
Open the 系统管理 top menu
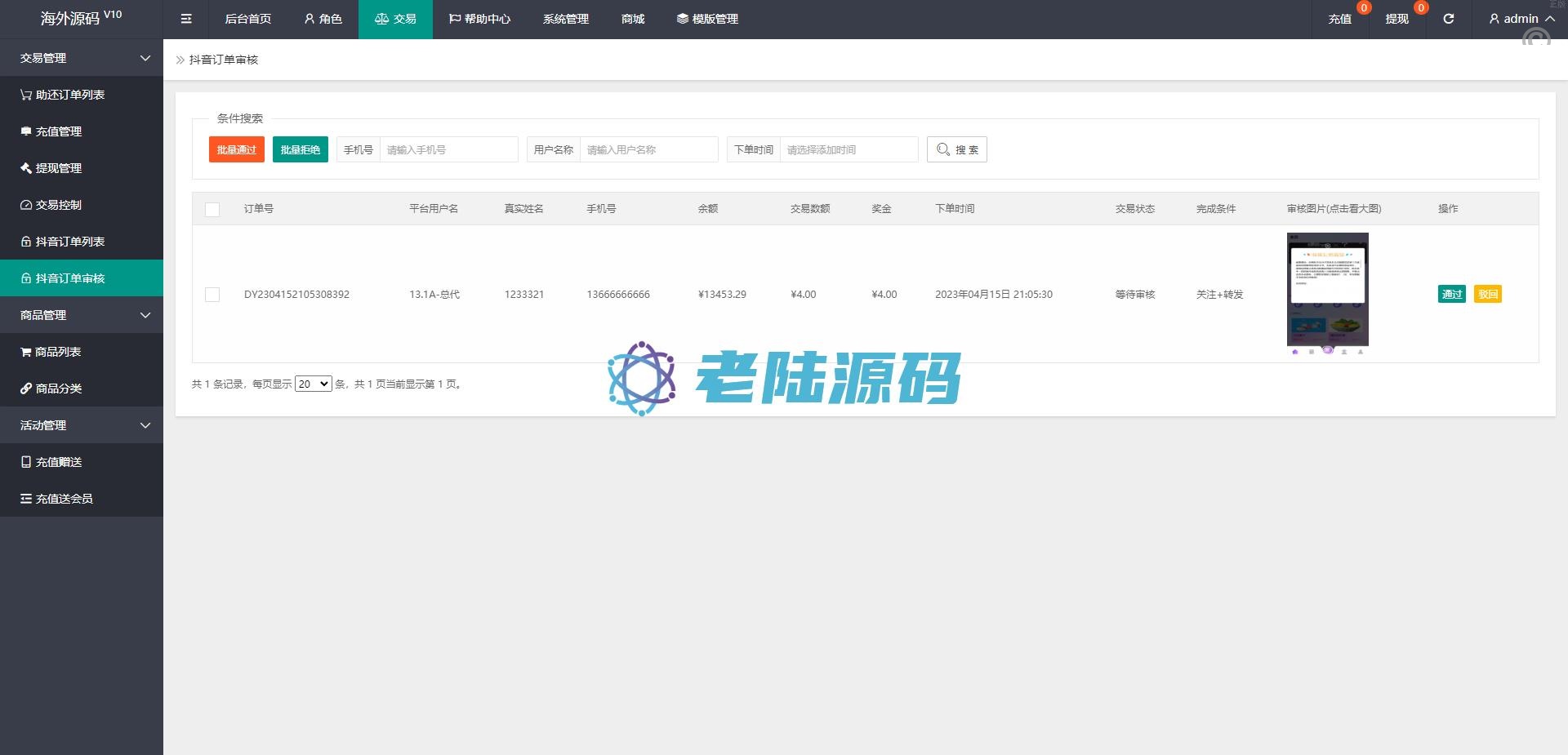[x=565, y=19]
